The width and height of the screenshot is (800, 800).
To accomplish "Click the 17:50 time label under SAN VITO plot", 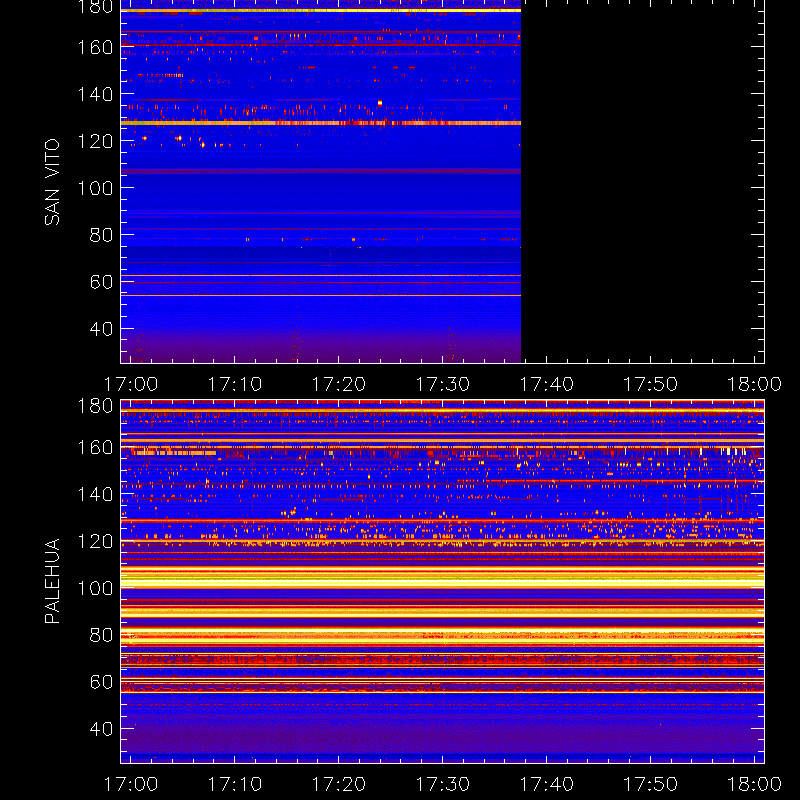I will (x=651, y=384).
